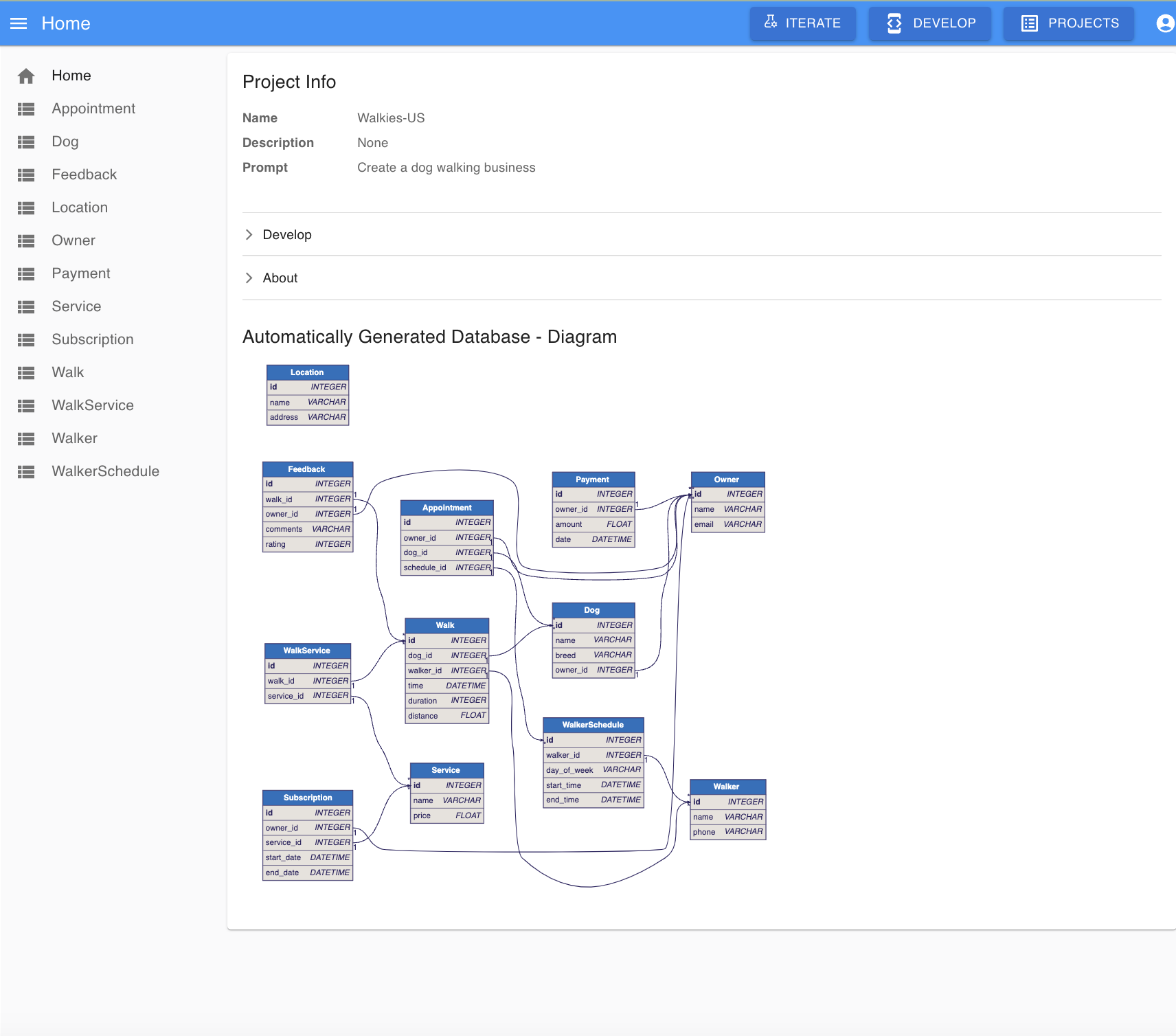Select Walk in the sidebar
Screen dimensions: 1176x1036
pyautogui.click(x=67, y=372)
